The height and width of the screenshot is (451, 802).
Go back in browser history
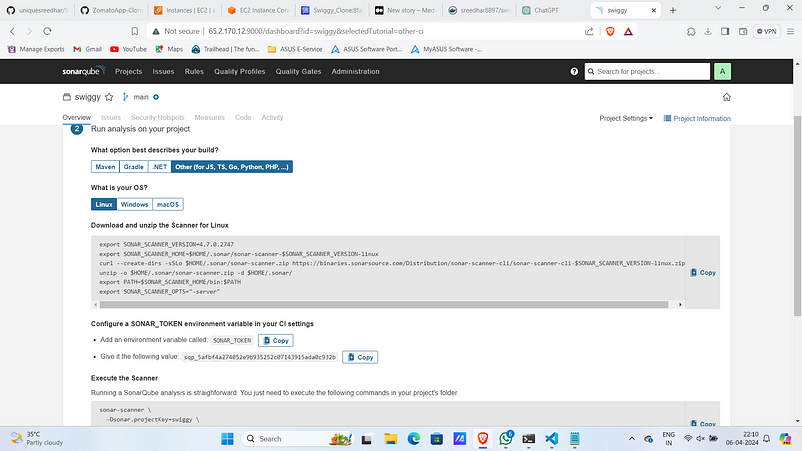(13, 31)
